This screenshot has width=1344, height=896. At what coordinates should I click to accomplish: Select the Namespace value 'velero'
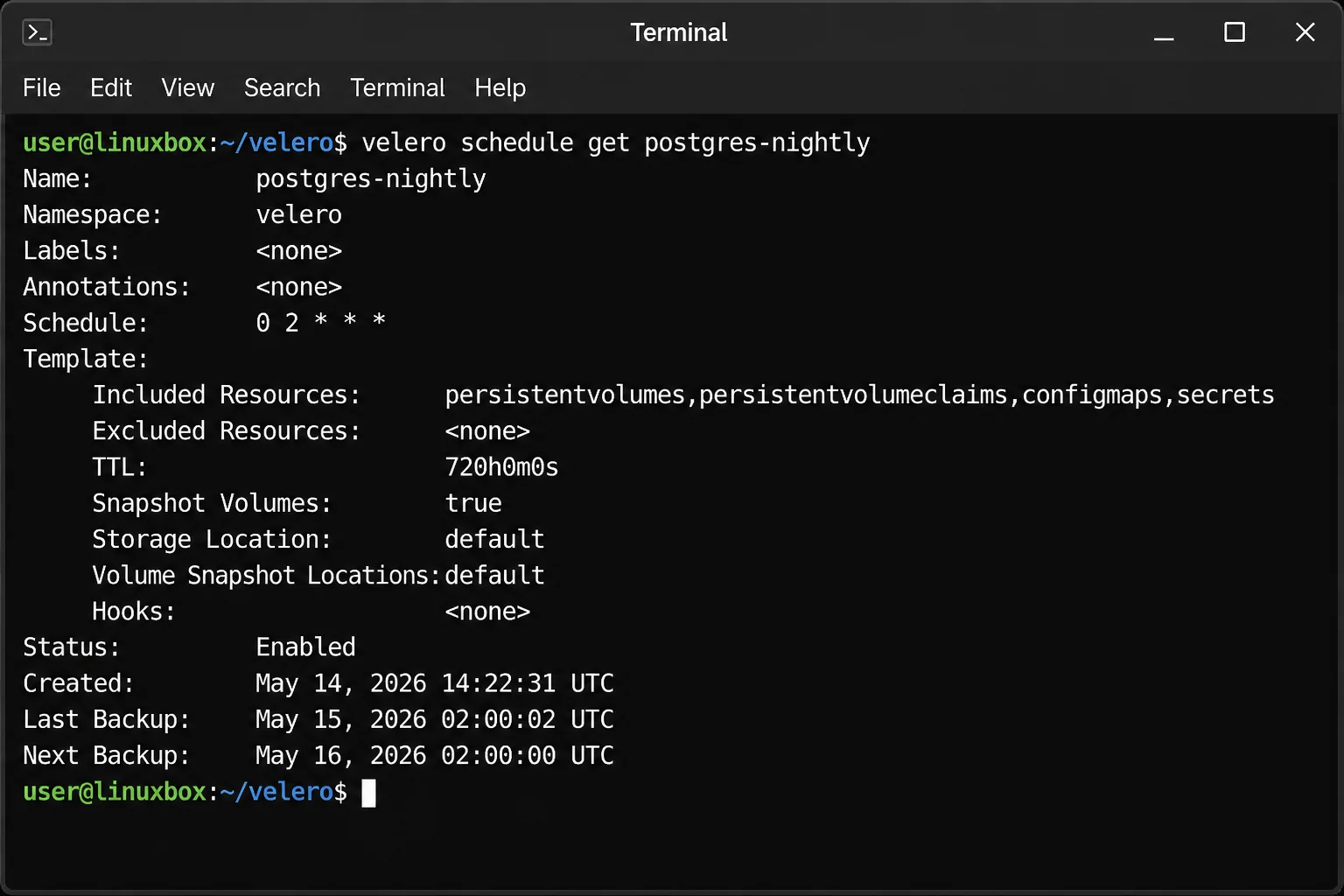point(298,214)
